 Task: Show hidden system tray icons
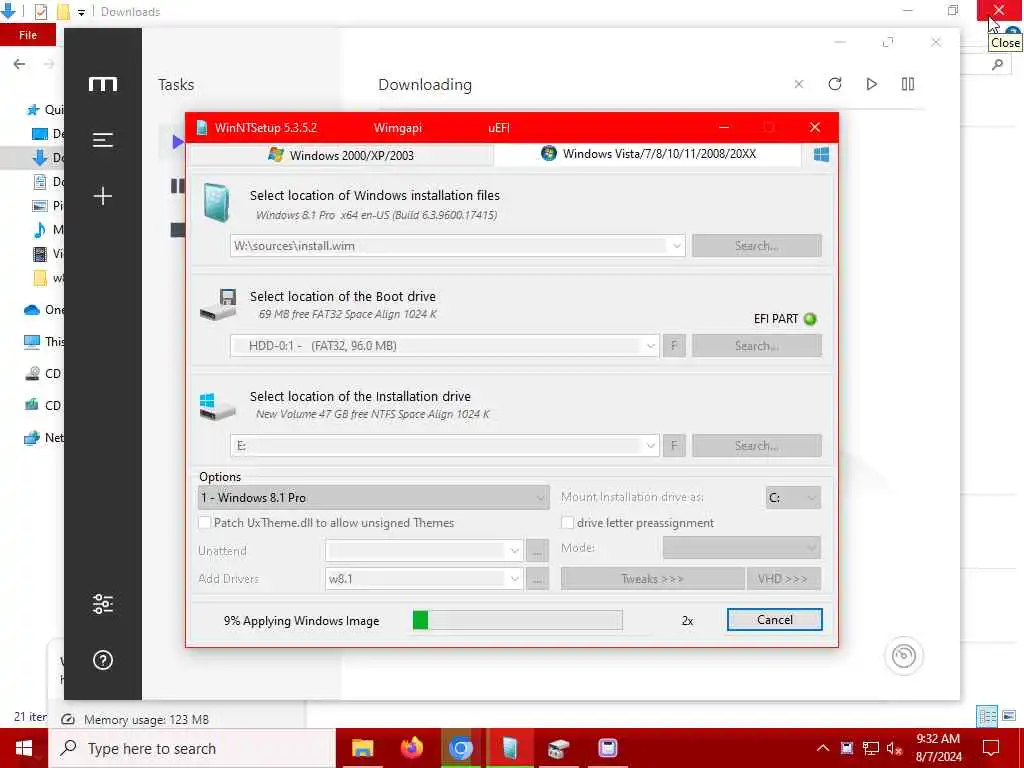[x=823, y=748]
